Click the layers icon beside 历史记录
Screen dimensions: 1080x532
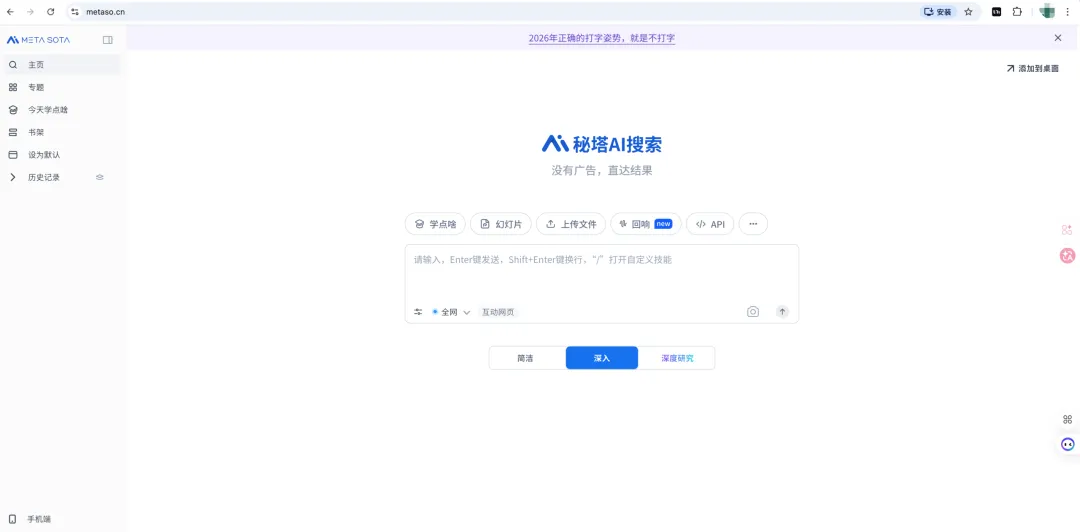click(x=100, y=177)
